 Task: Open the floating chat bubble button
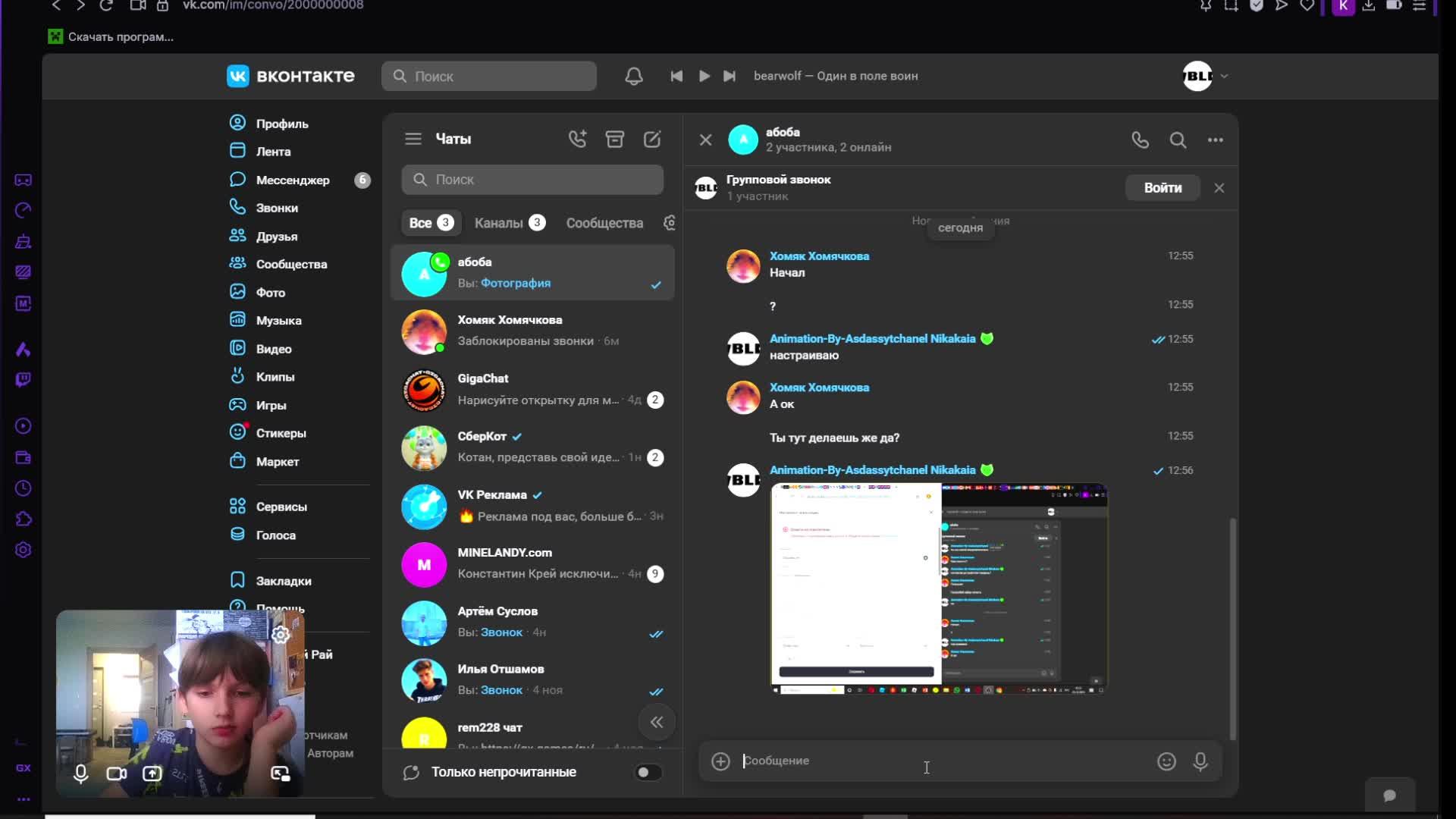point(1390,795)
